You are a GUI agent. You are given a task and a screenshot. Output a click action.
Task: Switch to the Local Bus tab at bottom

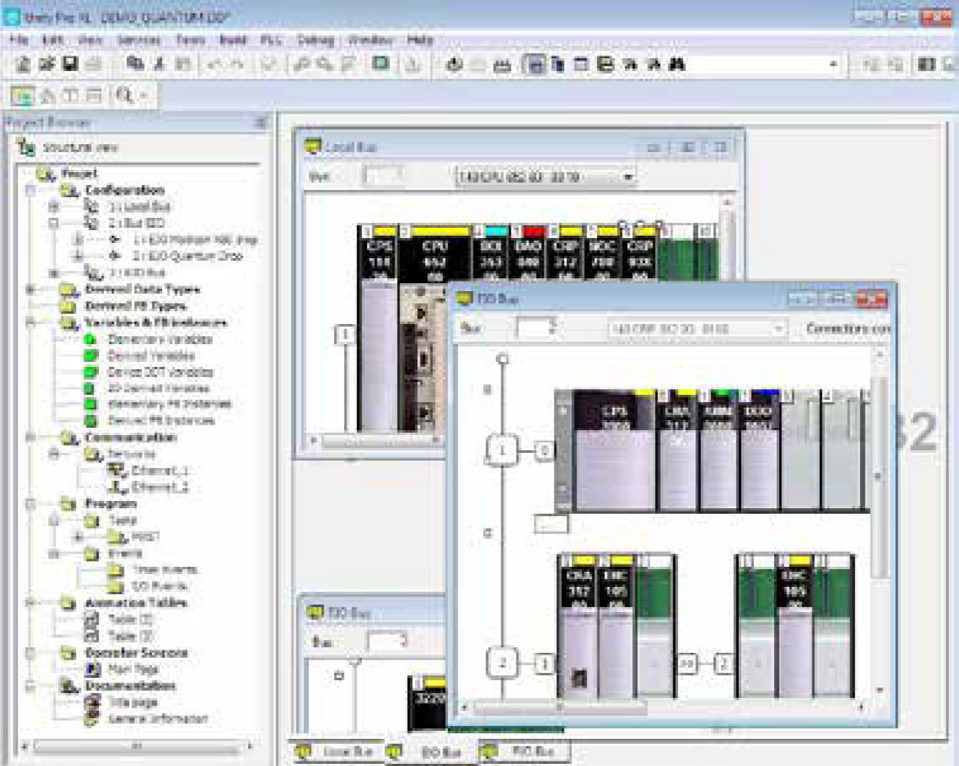point(336,750)
